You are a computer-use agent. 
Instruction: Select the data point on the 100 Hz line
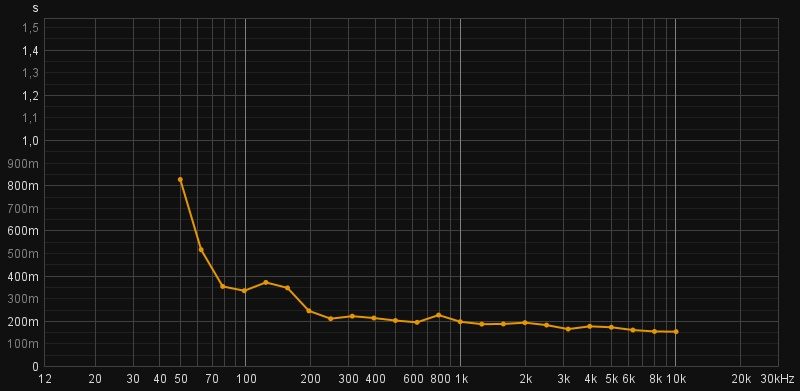coord(244,291)
